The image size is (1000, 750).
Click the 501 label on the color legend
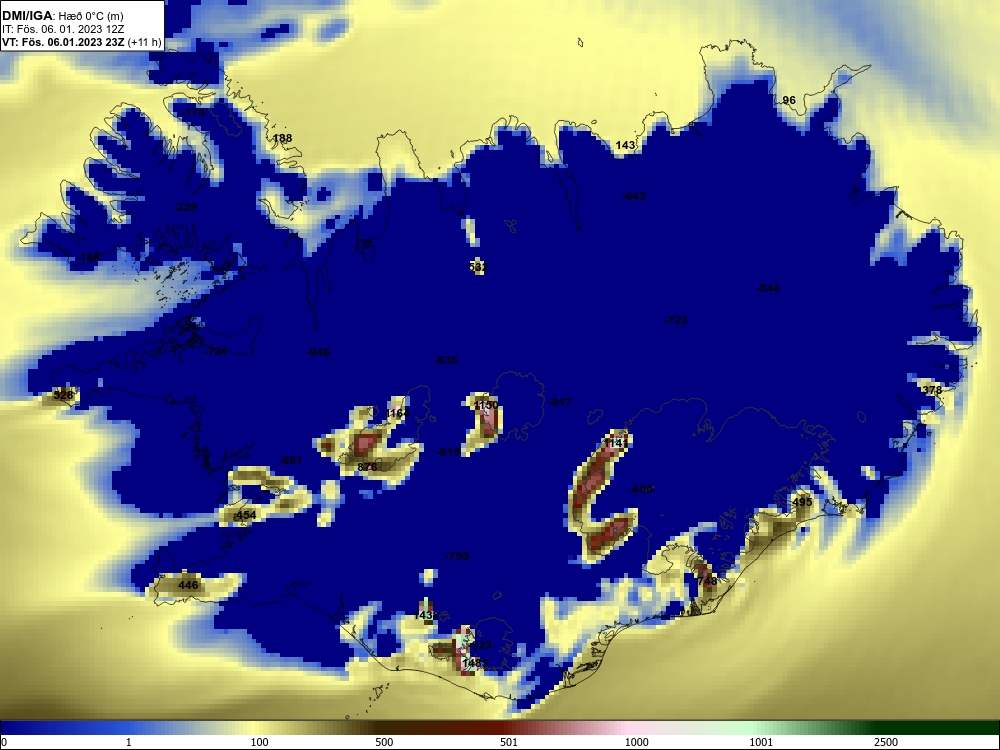coord(509,742)
